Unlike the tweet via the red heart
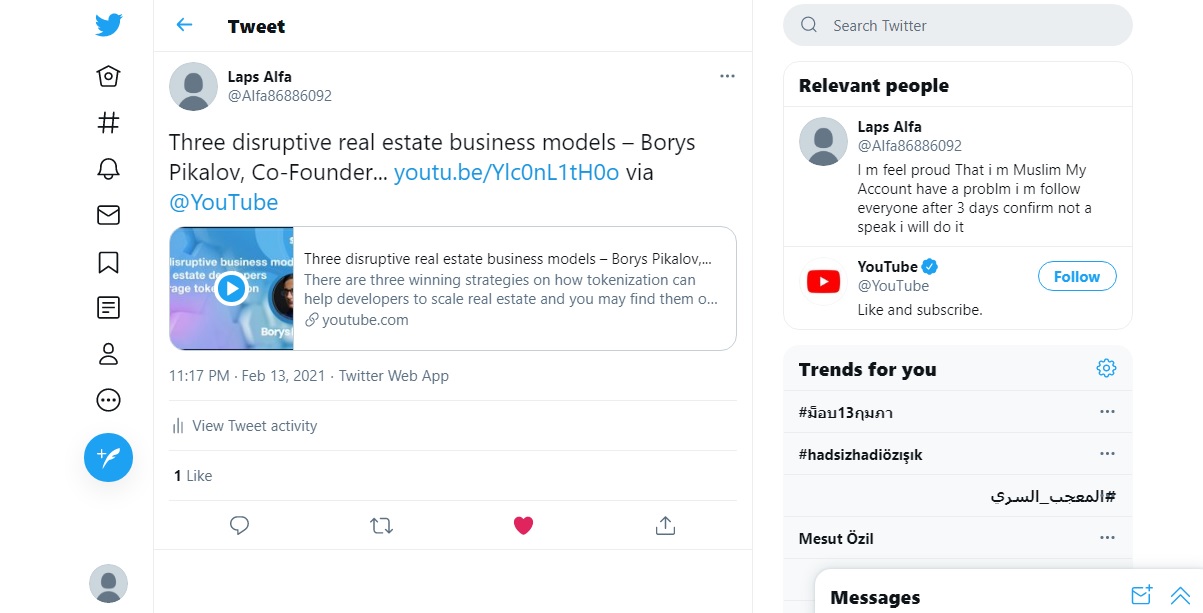 (x=523, y=525)
